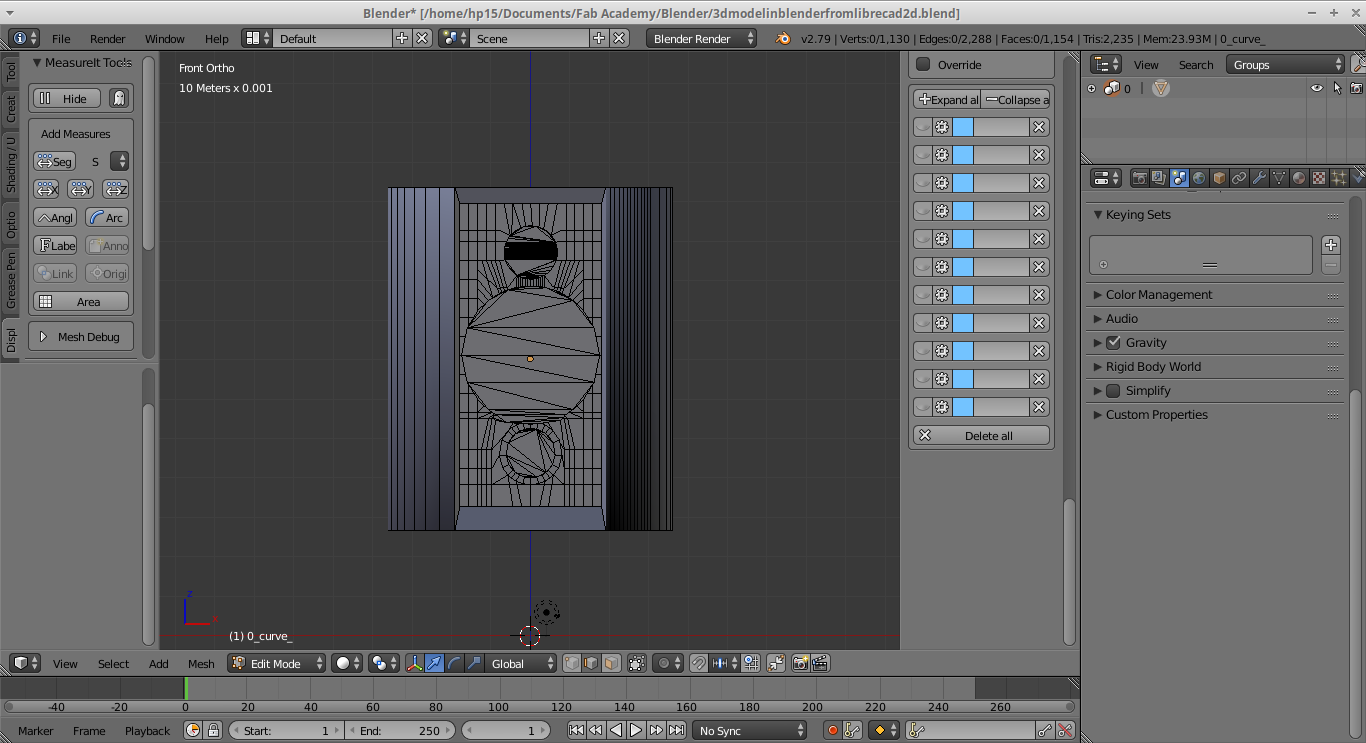Click the mesh data icon in outliner row 0
1366x743 pixels.
(1160, 88)
